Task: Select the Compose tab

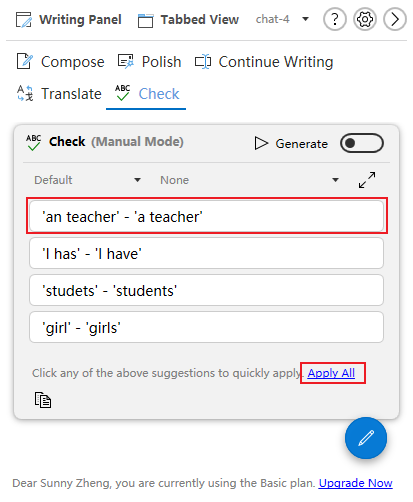Action: [x=60, y=62]
